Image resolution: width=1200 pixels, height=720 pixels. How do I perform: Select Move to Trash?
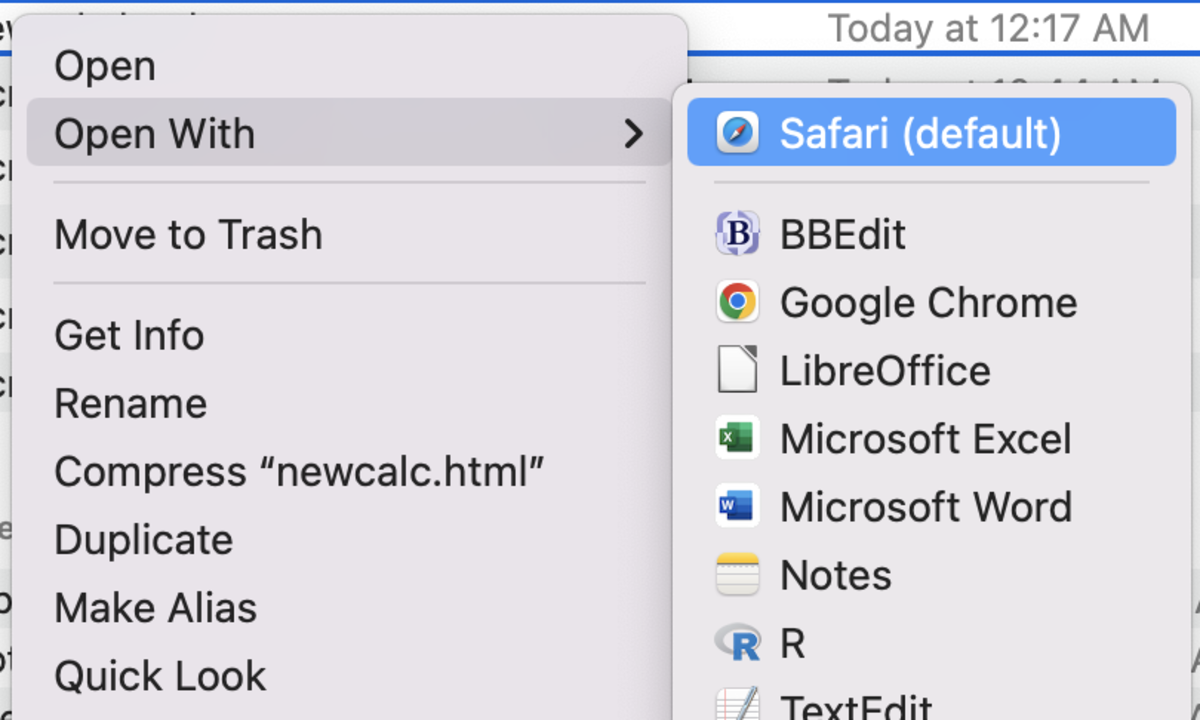click(188, 235)
